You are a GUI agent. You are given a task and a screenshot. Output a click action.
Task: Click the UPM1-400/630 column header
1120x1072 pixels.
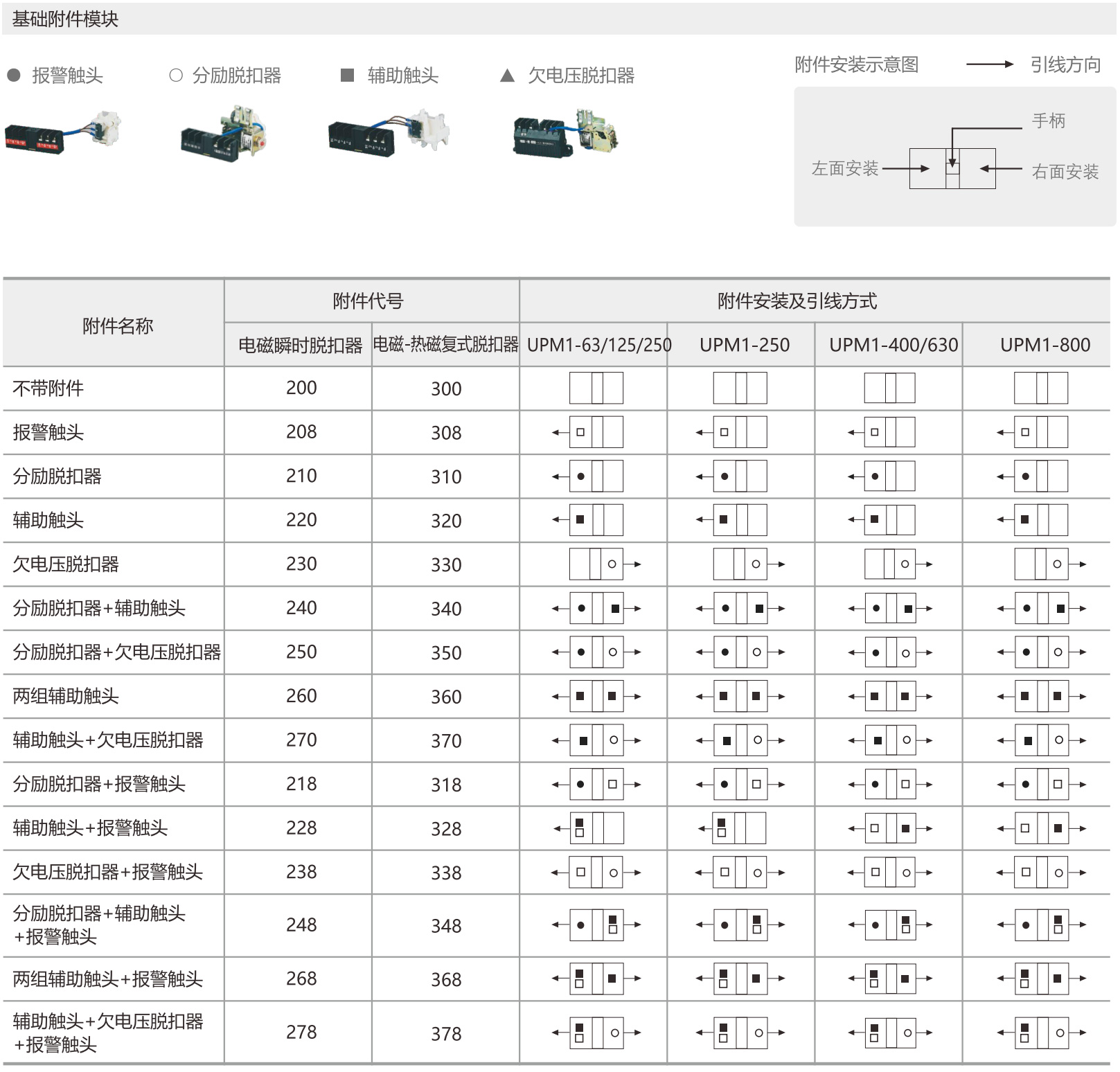coord(894,345)
